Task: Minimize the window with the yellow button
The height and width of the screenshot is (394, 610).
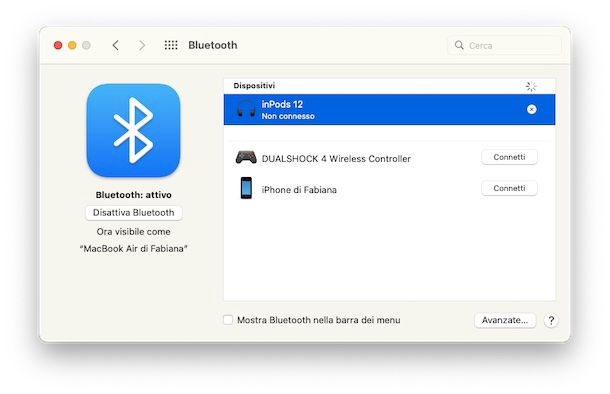Action: point(72,45)
